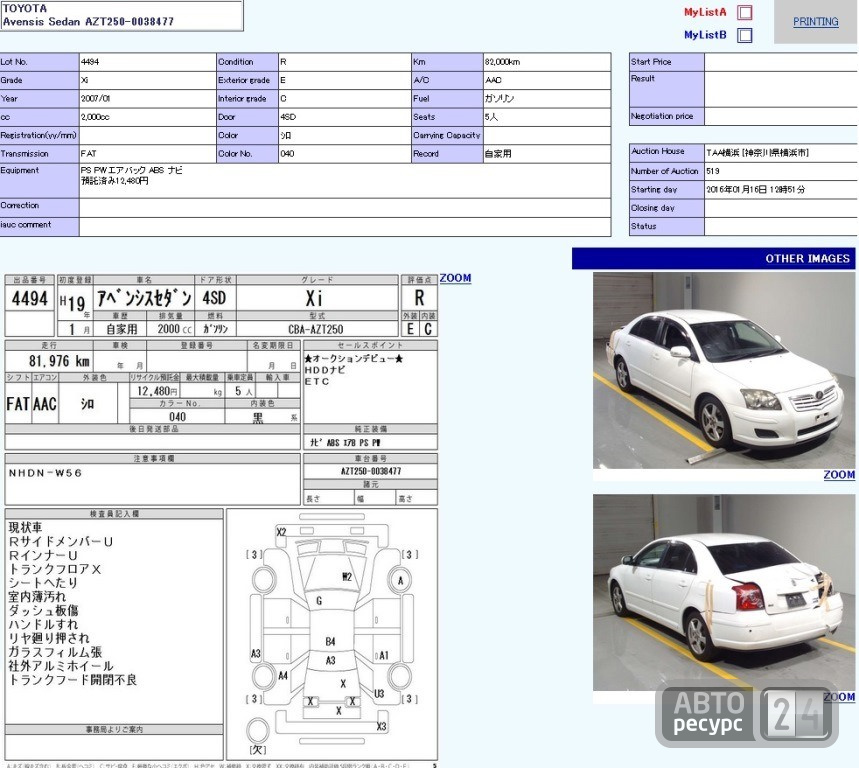
Task: Click the X2 mark on car diagram
Action: [282, 532]
